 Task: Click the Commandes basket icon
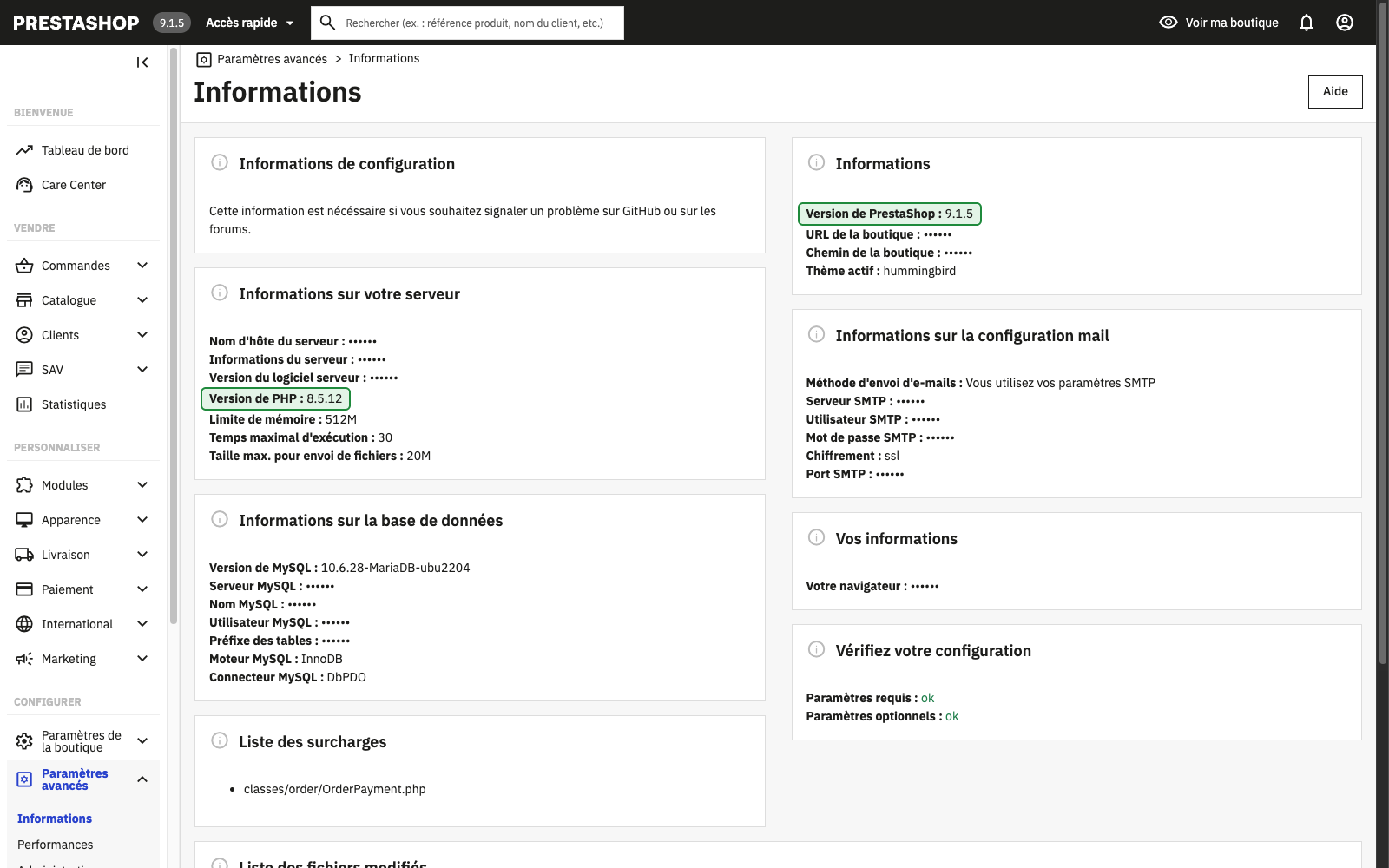point(24,266)
